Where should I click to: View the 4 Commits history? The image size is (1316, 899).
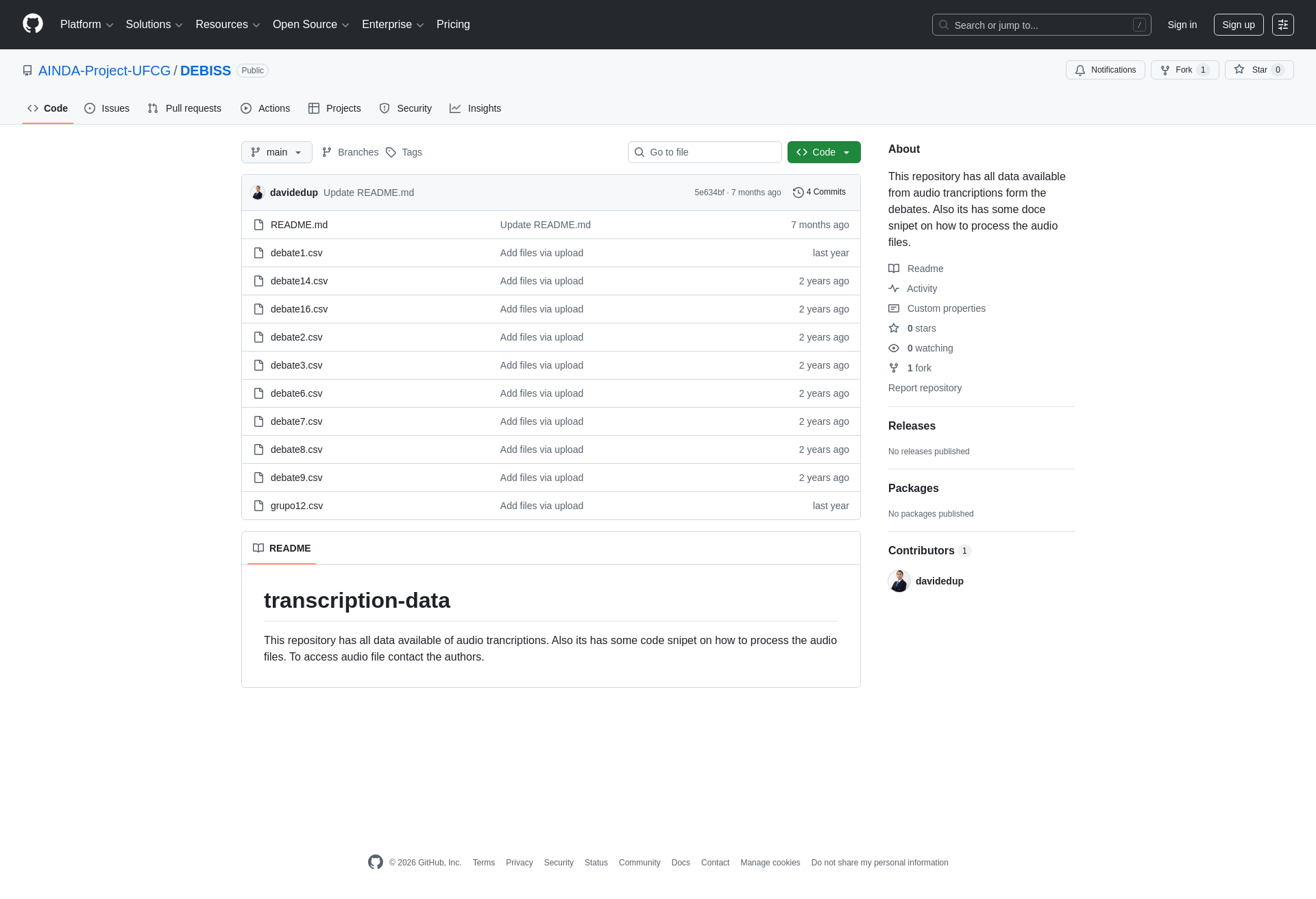(x=819, y=193)
